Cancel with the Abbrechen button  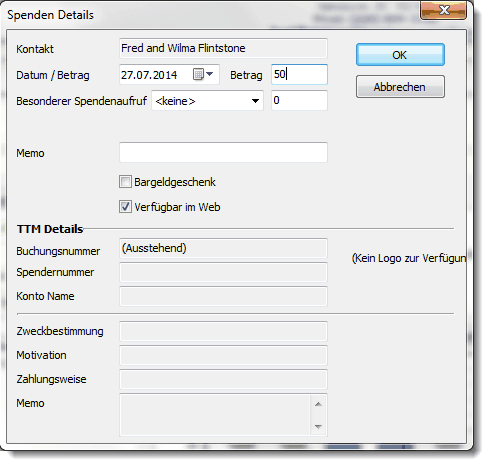pos(400,87)
